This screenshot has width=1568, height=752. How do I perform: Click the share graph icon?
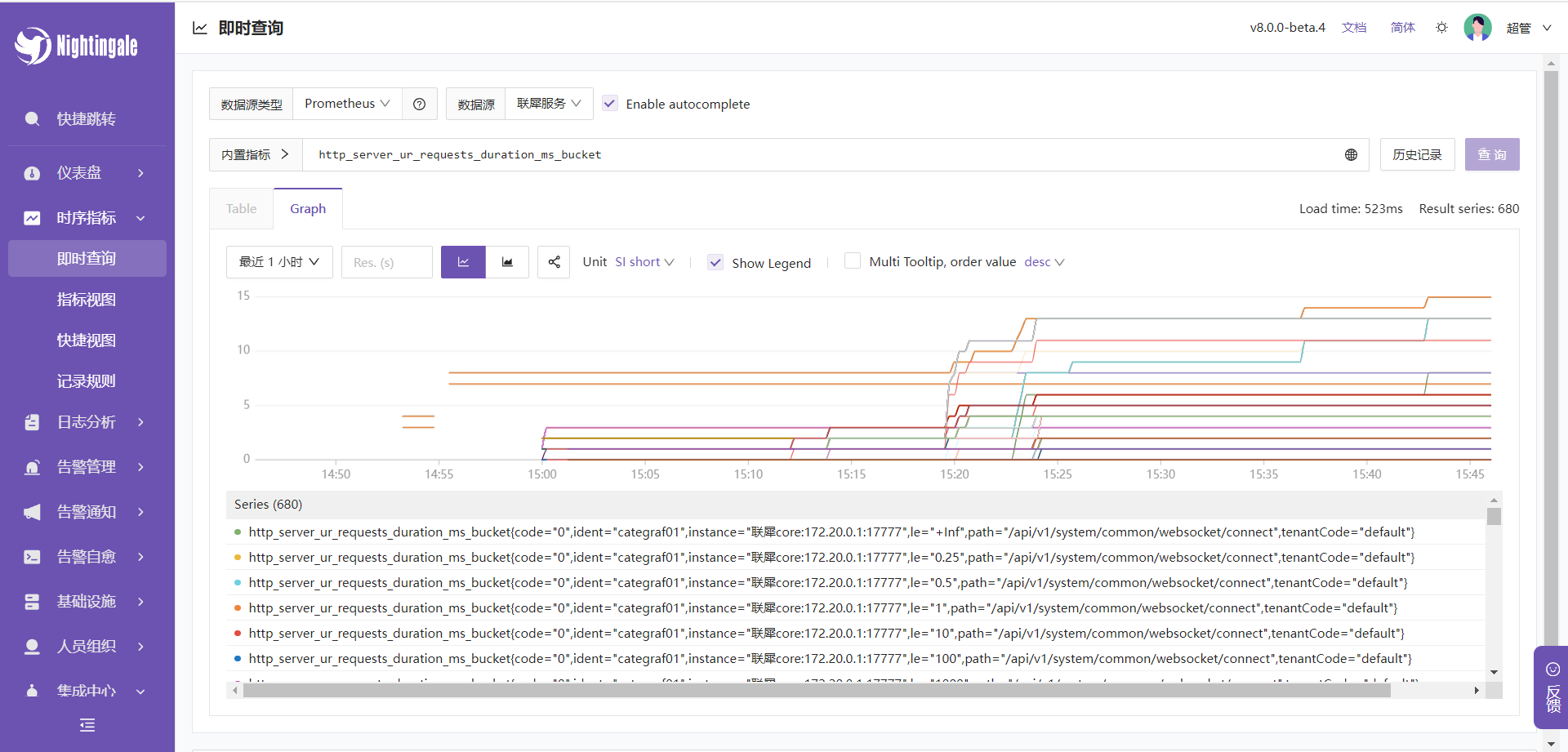click(x=554, y=262)
